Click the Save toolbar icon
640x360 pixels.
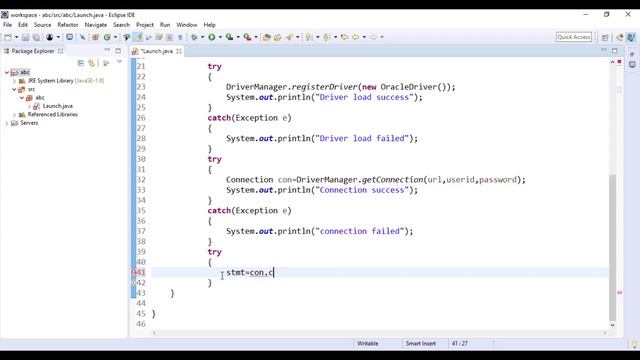[x=25, y=37]
